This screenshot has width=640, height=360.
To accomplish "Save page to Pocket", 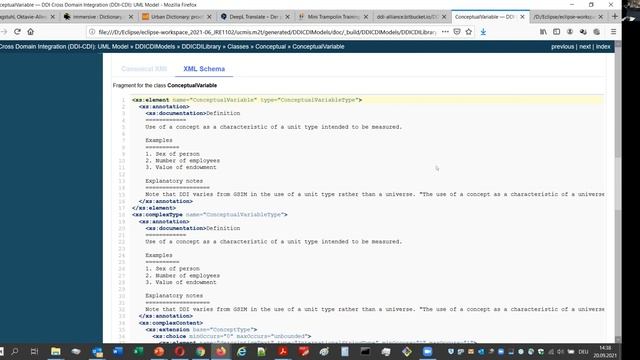I will tap(457, 32).
